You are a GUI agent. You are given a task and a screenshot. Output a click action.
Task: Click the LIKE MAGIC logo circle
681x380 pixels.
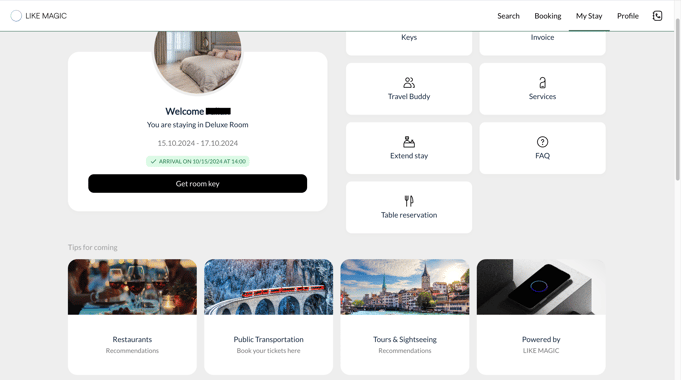point(16,16)
